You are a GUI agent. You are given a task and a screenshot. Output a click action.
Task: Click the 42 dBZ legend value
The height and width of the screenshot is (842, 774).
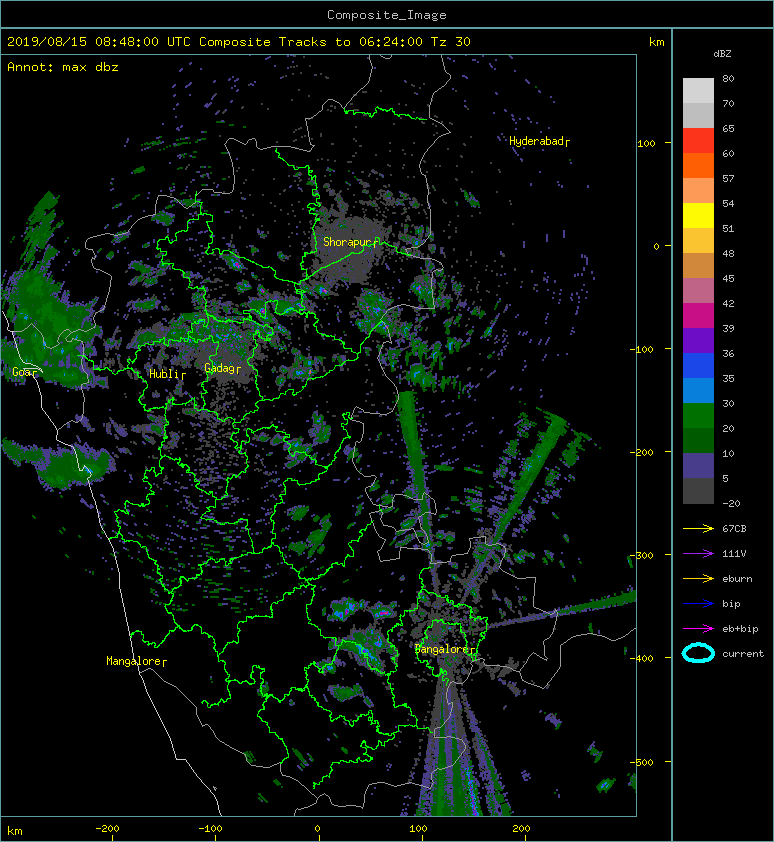[728, 303]
